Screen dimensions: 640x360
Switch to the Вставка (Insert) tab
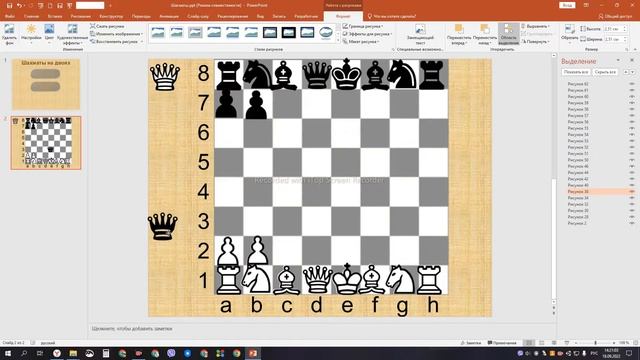pyautogui.click(x=55, y=16)
